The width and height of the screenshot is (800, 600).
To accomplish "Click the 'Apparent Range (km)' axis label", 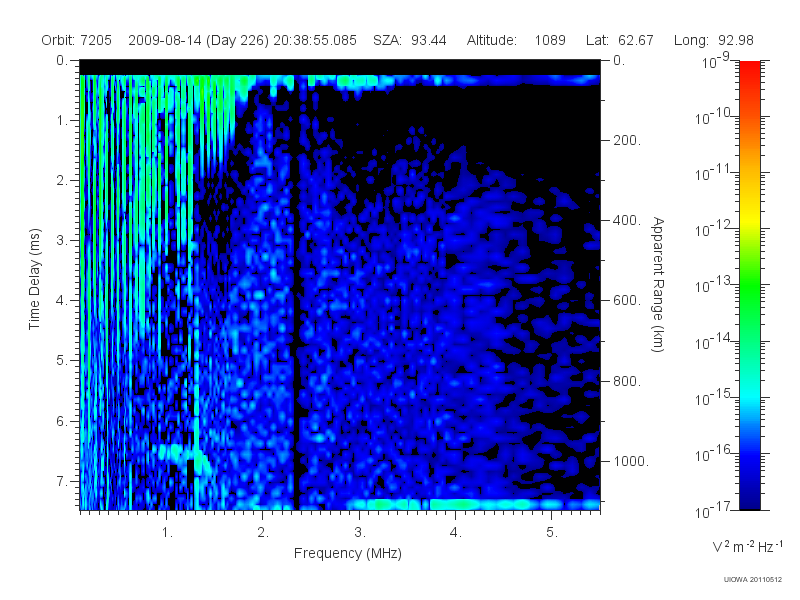I will (x=658, y=285).
